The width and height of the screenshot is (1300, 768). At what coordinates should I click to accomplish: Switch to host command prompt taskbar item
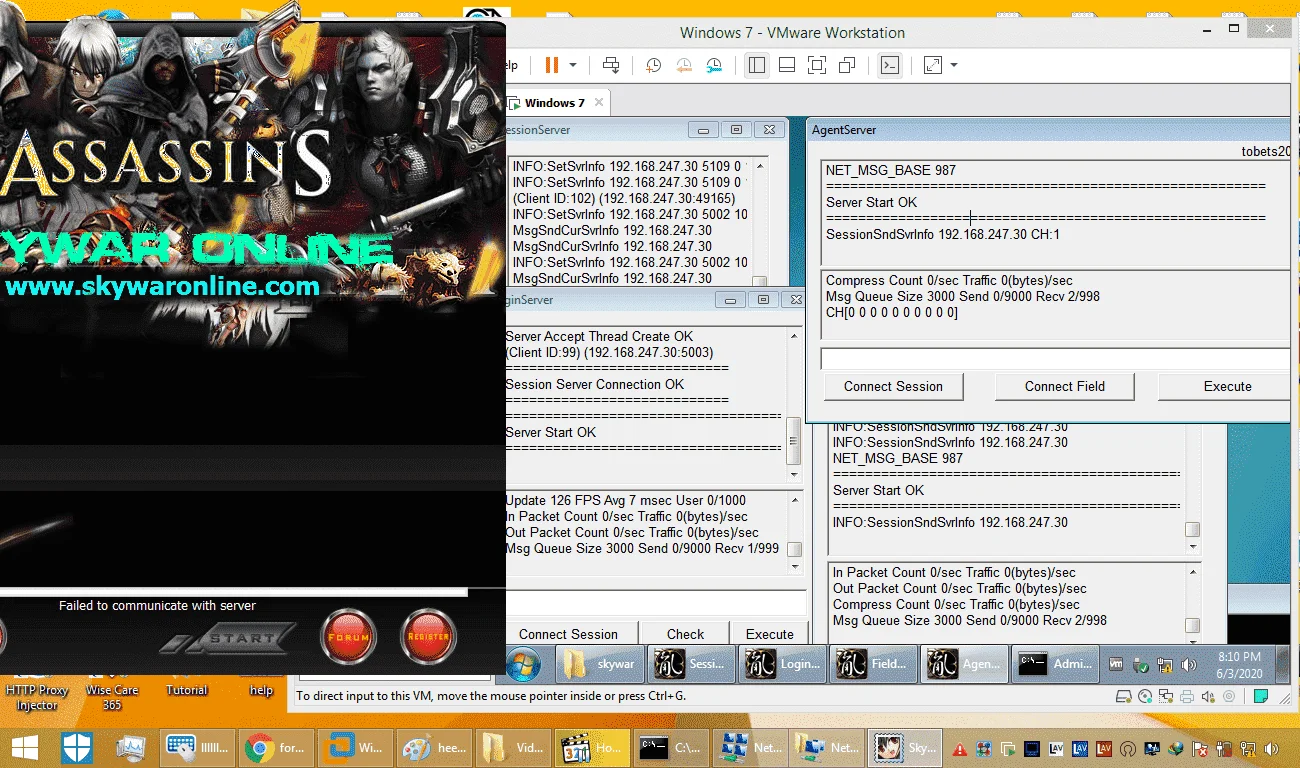673,747
